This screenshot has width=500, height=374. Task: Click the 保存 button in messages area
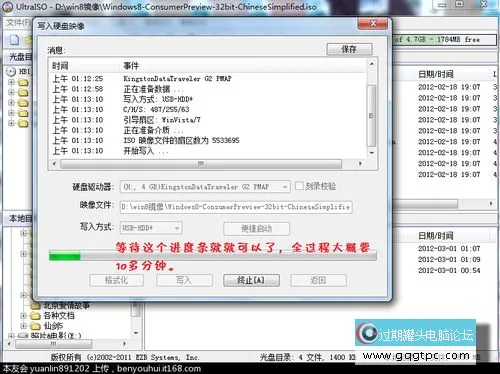[x=349, y=49]
